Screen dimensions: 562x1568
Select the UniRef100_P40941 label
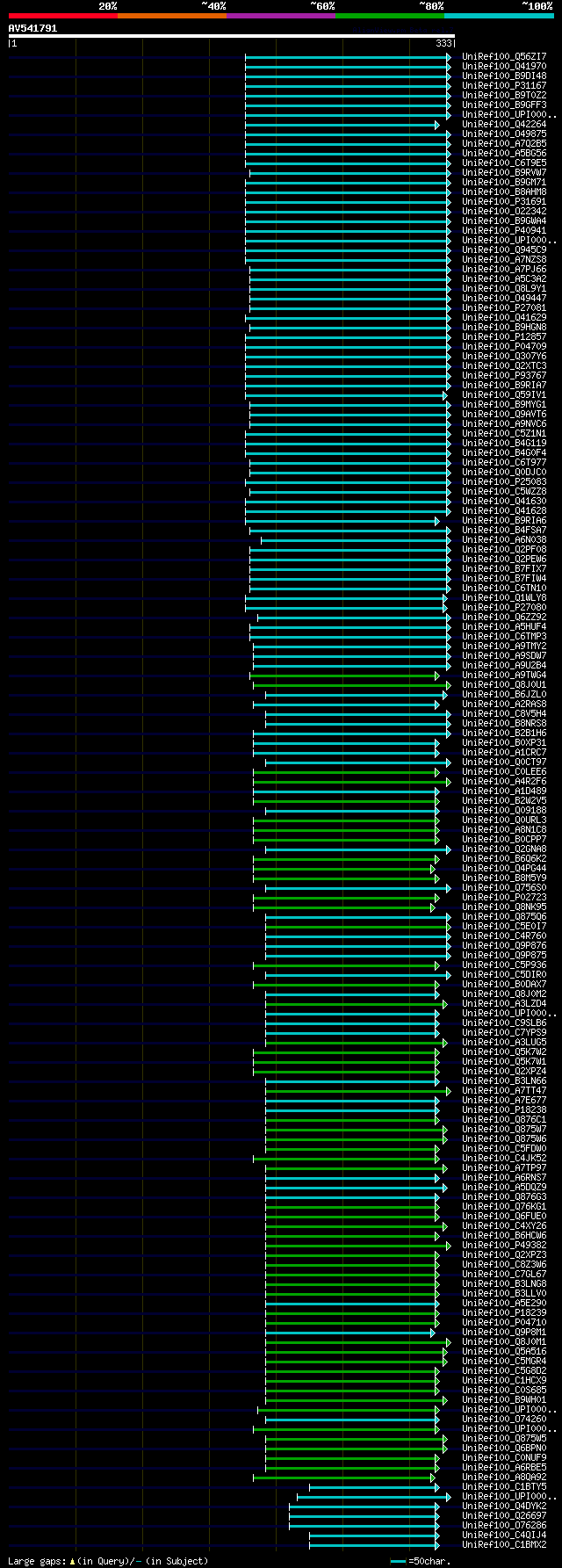point(504,230)
